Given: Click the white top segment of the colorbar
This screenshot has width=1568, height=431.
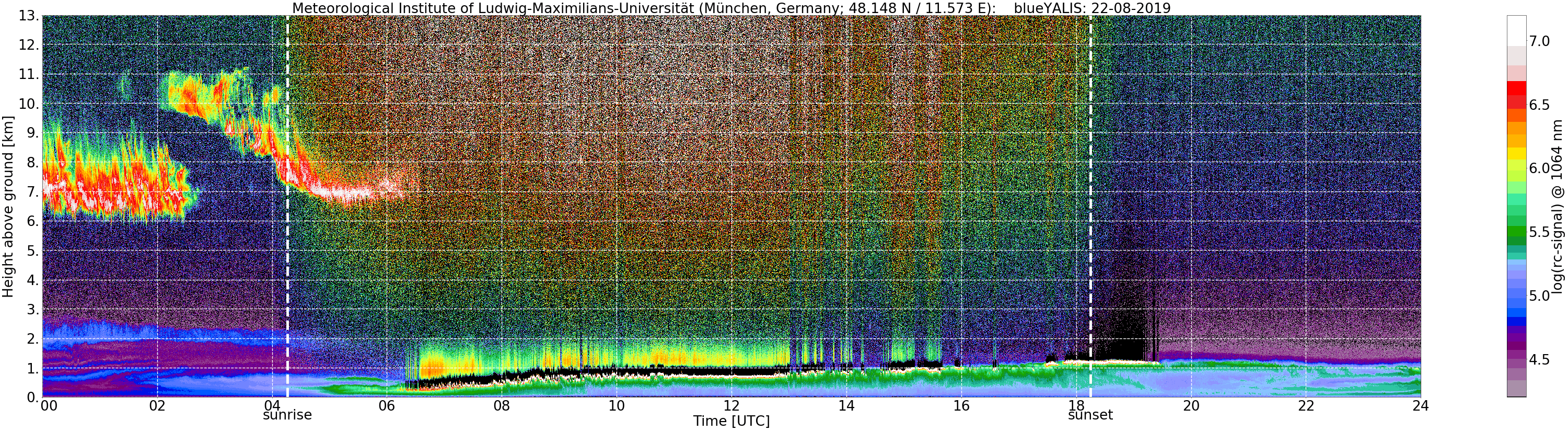Looking at the screenshot, I should (x=1516, y=31).
